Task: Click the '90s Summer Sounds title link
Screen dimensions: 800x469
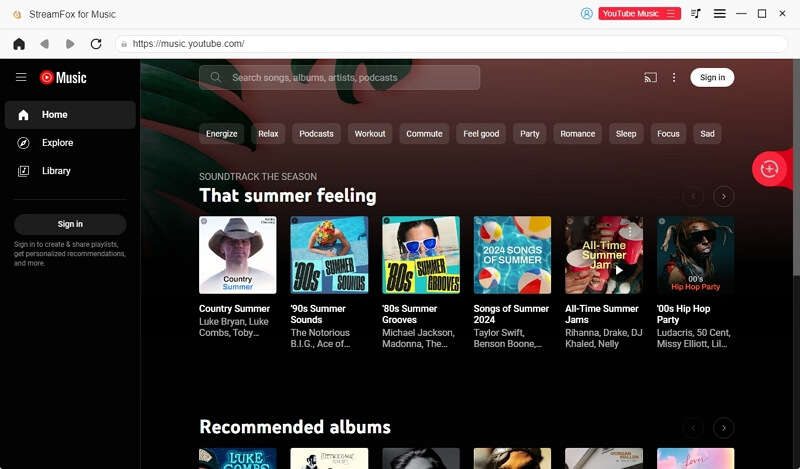Action: coord(318,314)
